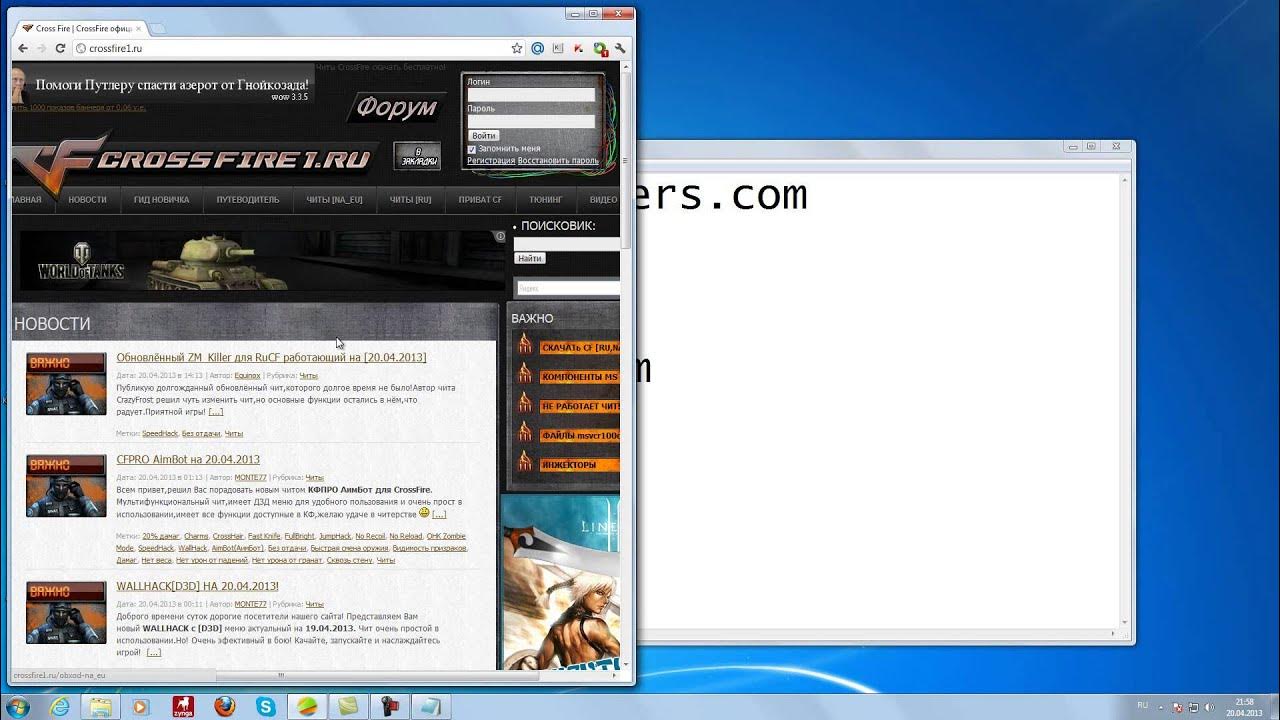Click the address bar showing crossfire1.ru

point(290,48)
